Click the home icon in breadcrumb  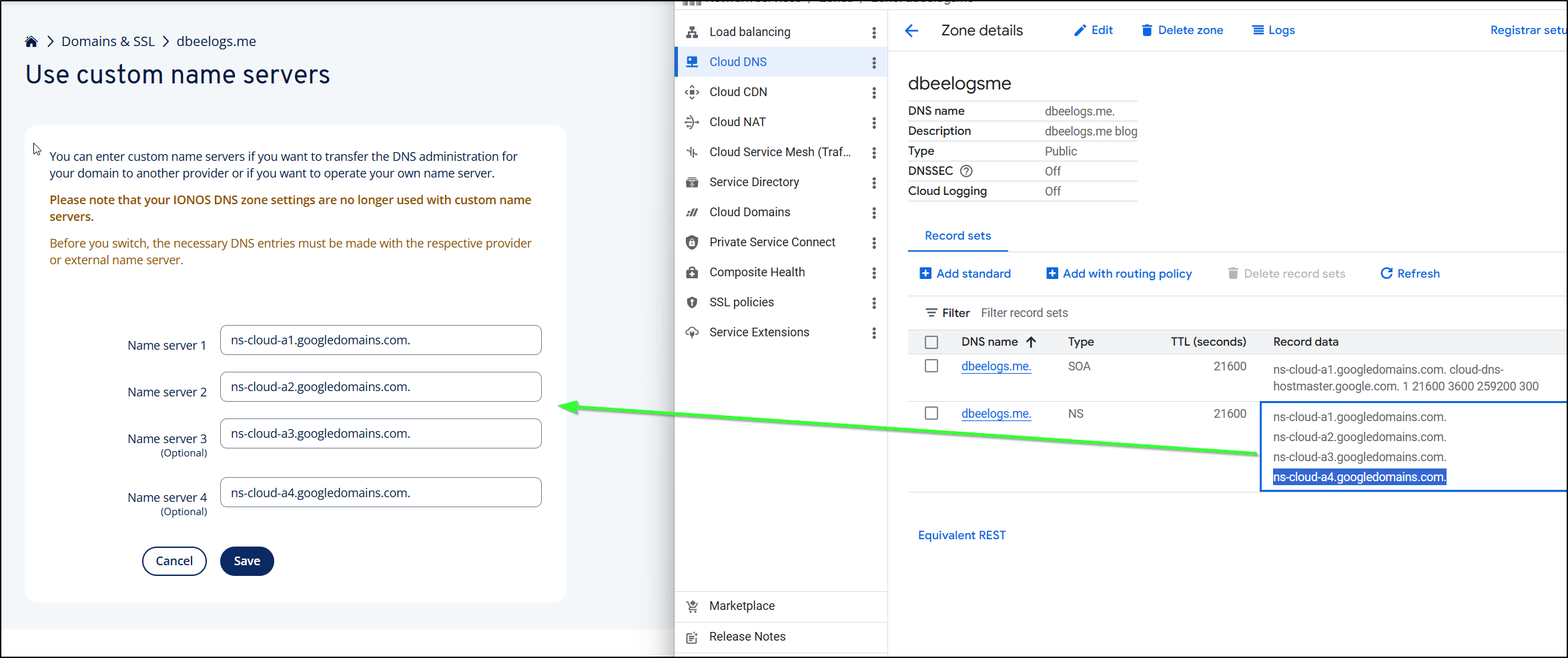[31, 41]
